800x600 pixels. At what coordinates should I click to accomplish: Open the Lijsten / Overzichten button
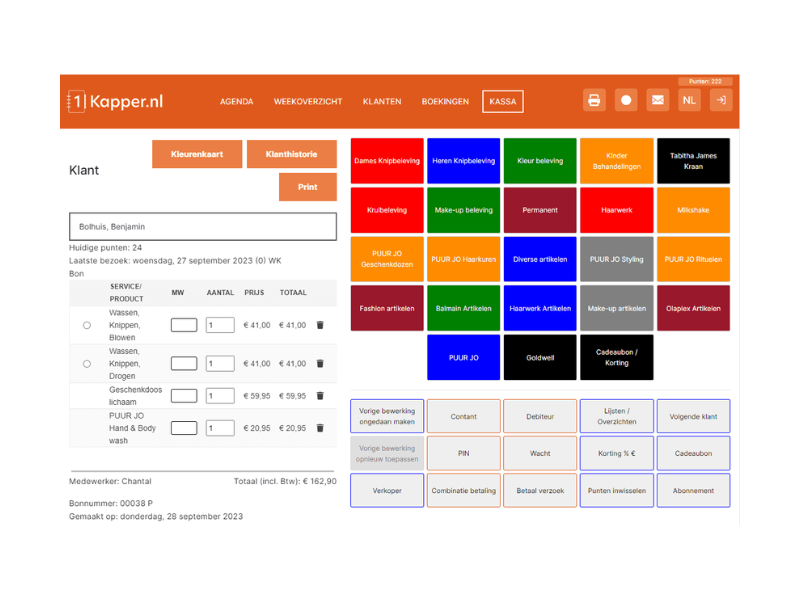[616, 416]
